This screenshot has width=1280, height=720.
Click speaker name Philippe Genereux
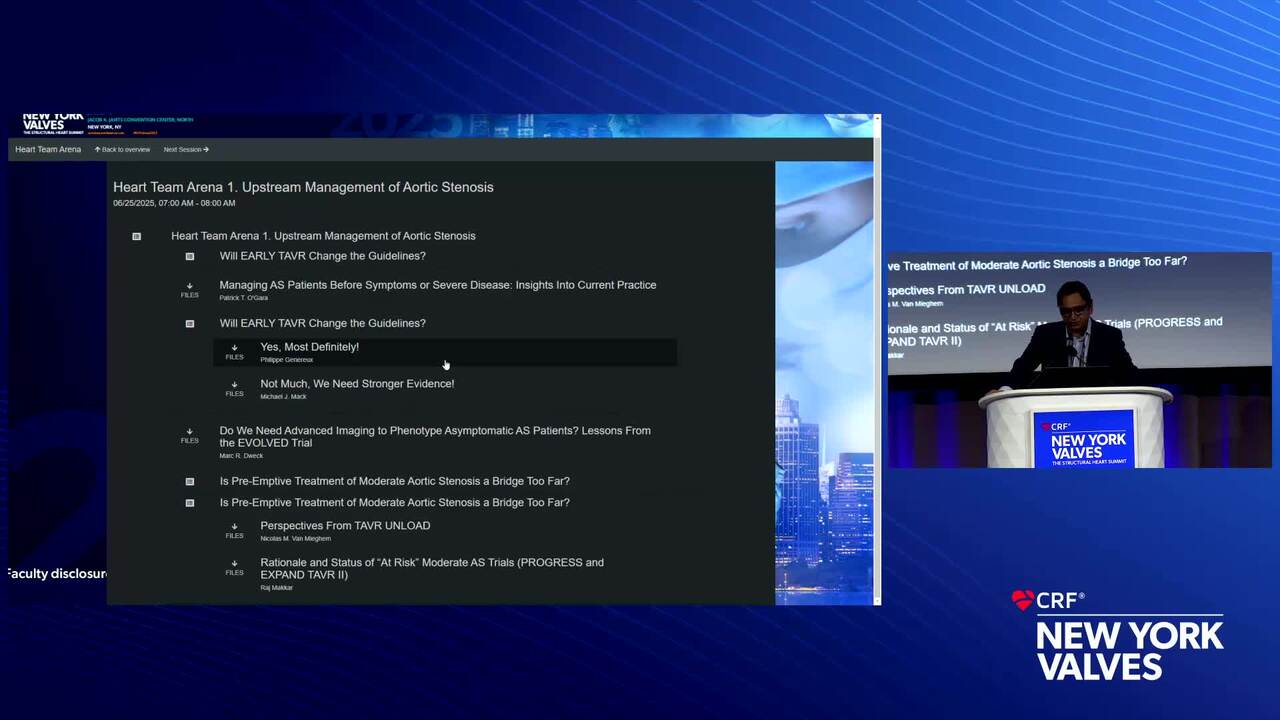286,360
